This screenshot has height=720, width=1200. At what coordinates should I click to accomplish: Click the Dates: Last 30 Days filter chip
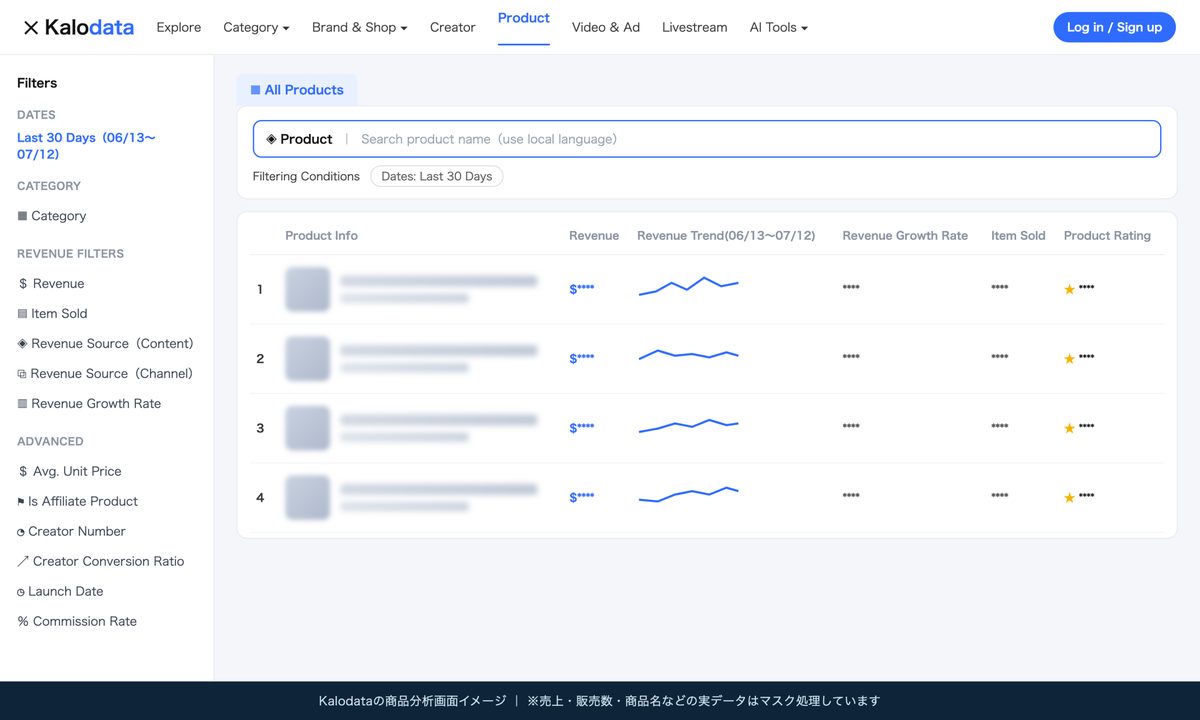[437, 176]
